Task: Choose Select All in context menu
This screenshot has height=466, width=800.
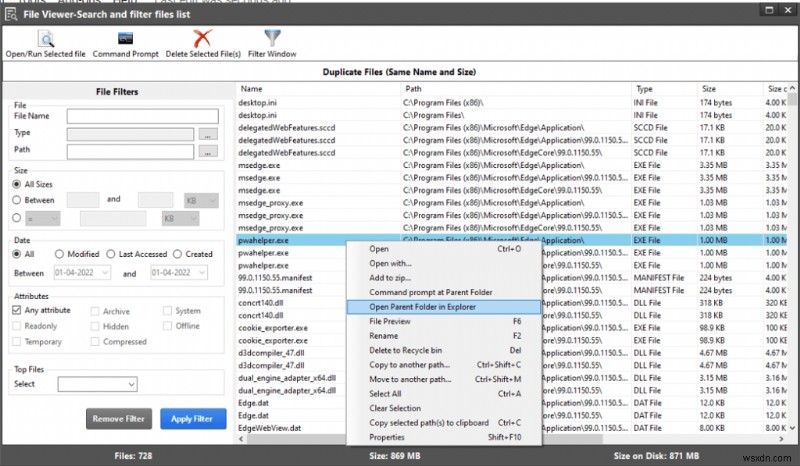Action: click(x=444, y=394)
